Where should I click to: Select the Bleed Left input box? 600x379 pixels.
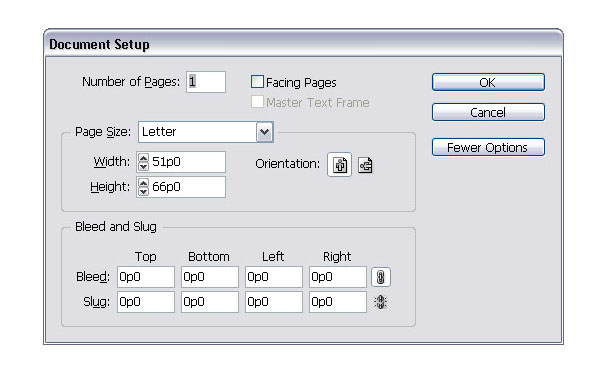coord(274,277)
